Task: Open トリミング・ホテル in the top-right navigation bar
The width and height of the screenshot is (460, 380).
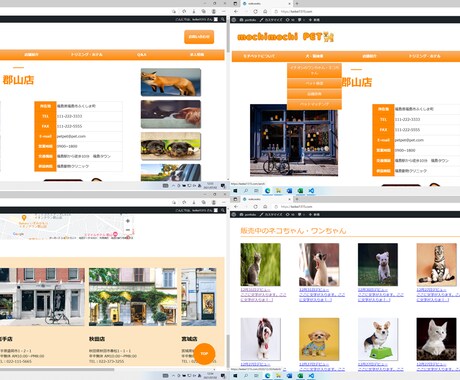Action: click(424, 56)
